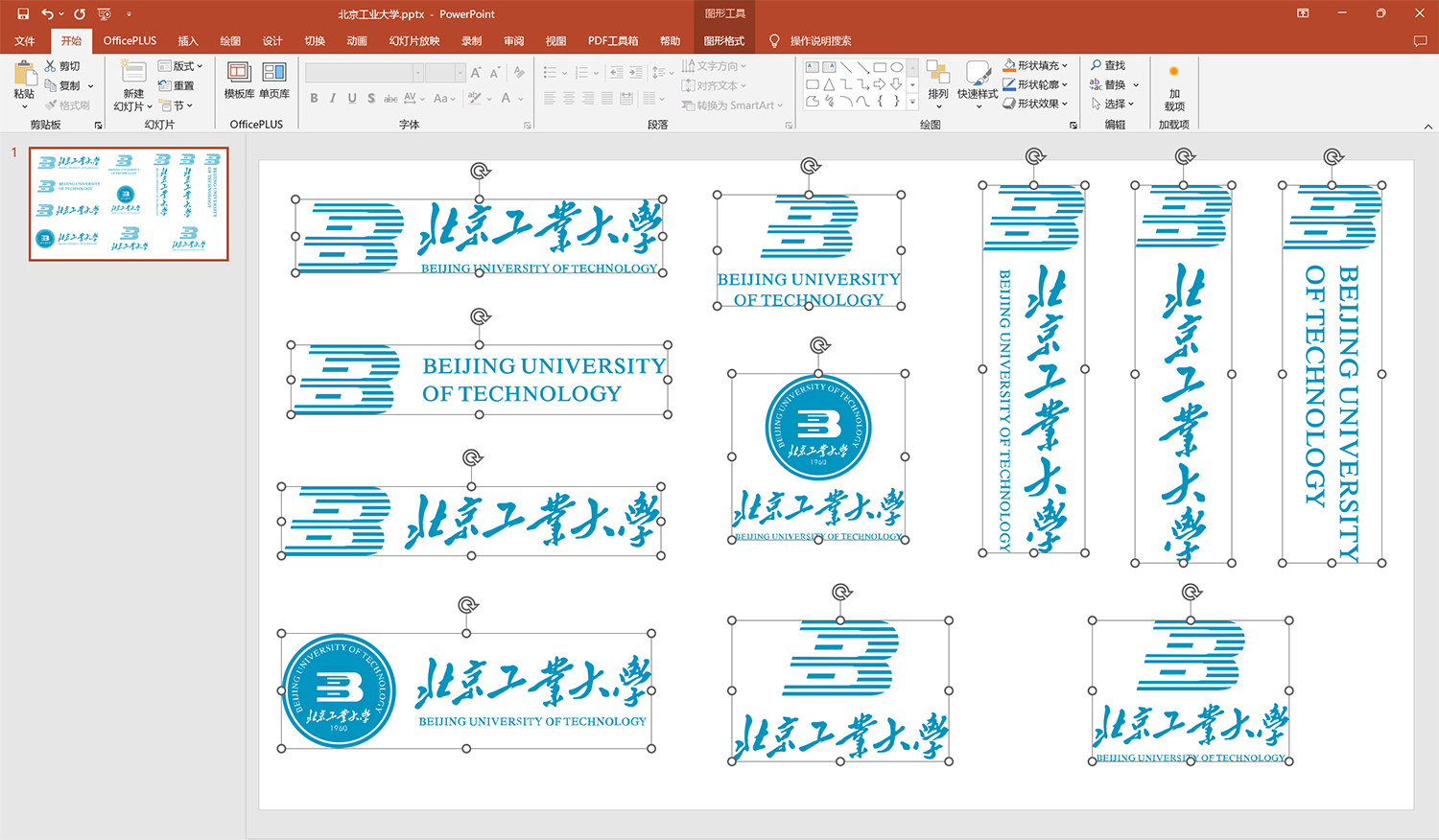Switch to the 插入 Insert tab
Image resolution: width=1439 pixels, height=840 pixels.
(x=188, y=41)
